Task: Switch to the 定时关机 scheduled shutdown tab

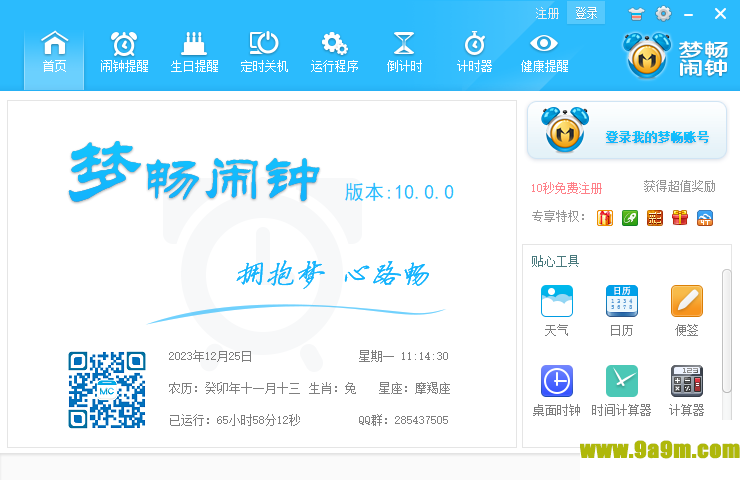Action: (x=264, y=53)
